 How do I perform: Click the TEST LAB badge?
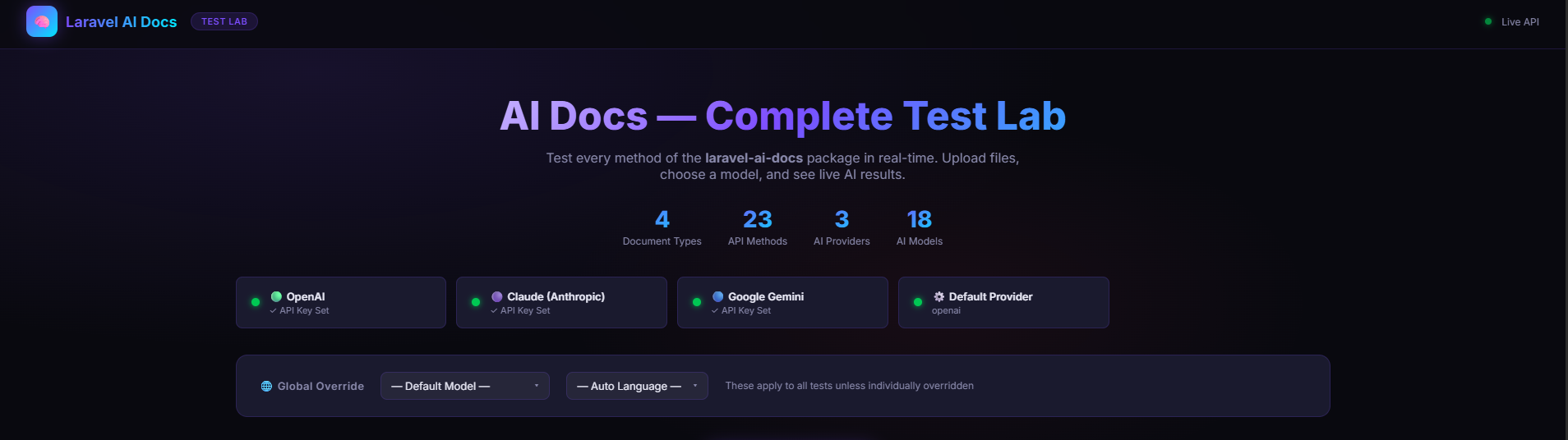224,21
